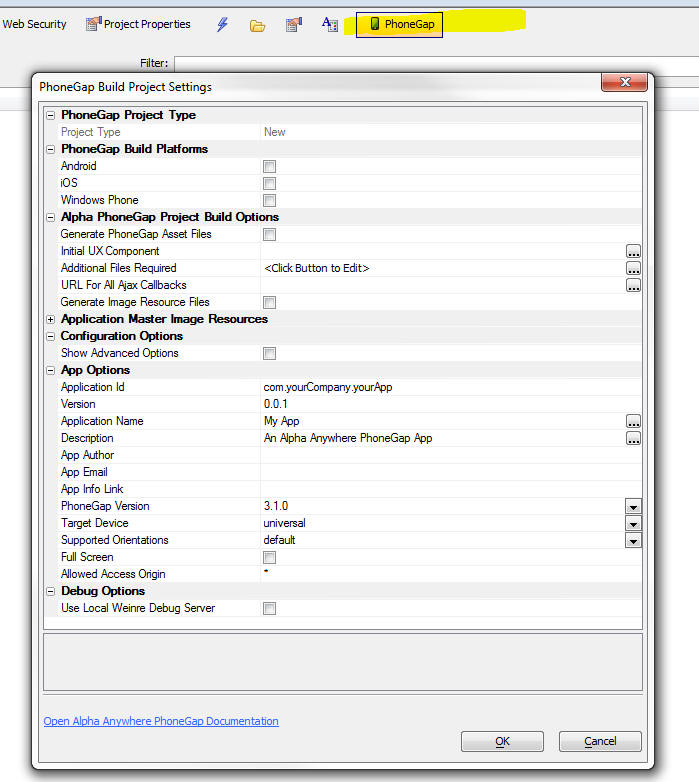Open ellipsis editor for Initial UX Component
Image resolution: width=699 pixels, height=782 pixels.
click(633, 251)
